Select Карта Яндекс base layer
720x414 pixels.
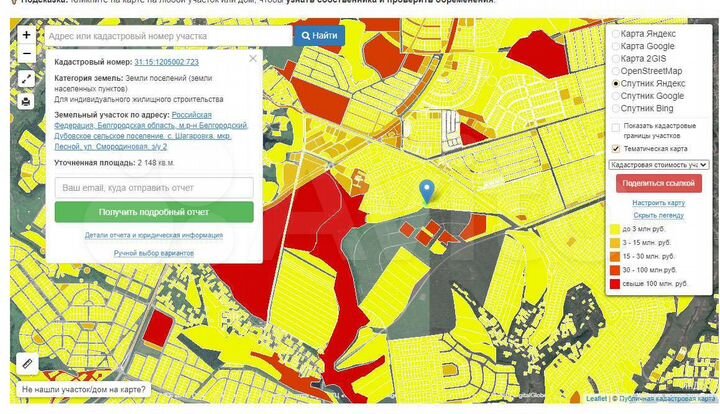click(x=616, y=34)
